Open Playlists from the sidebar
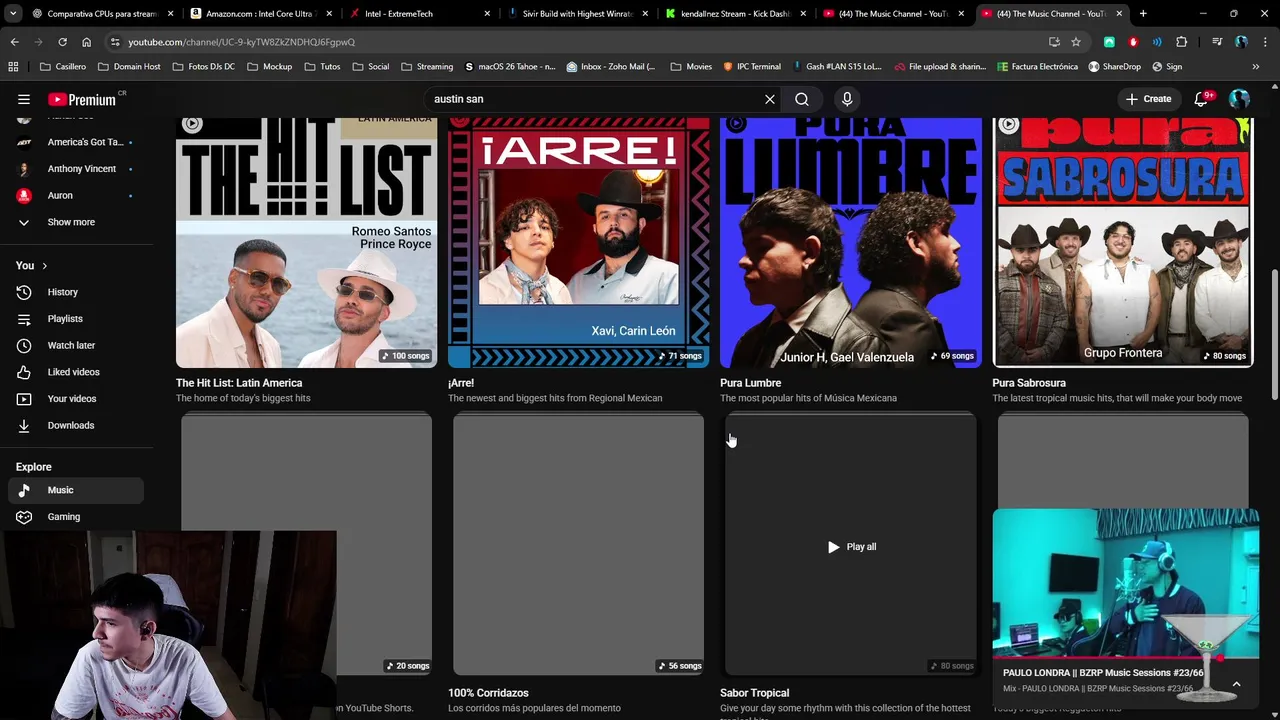 [76, 319]
